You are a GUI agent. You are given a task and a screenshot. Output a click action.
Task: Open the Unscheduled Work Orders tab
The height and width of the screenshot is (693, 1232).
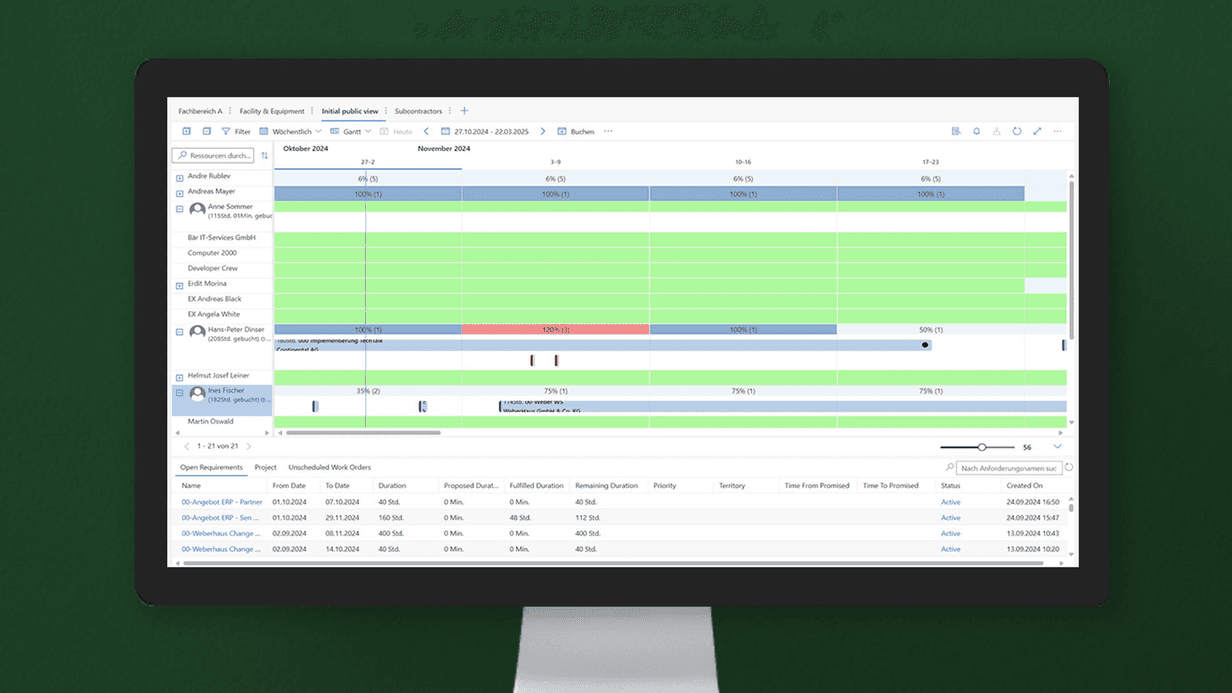pos(329,467)
